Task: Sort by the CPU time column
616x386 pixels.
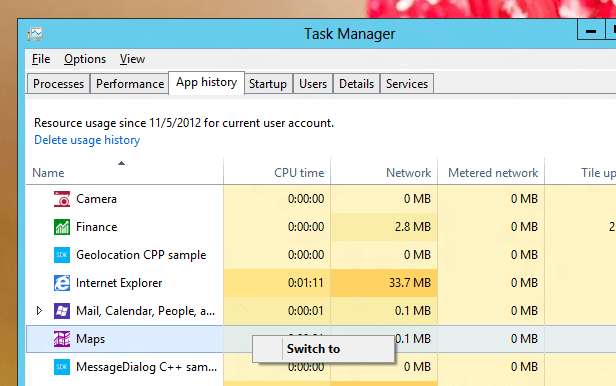Action: point(277,172)
